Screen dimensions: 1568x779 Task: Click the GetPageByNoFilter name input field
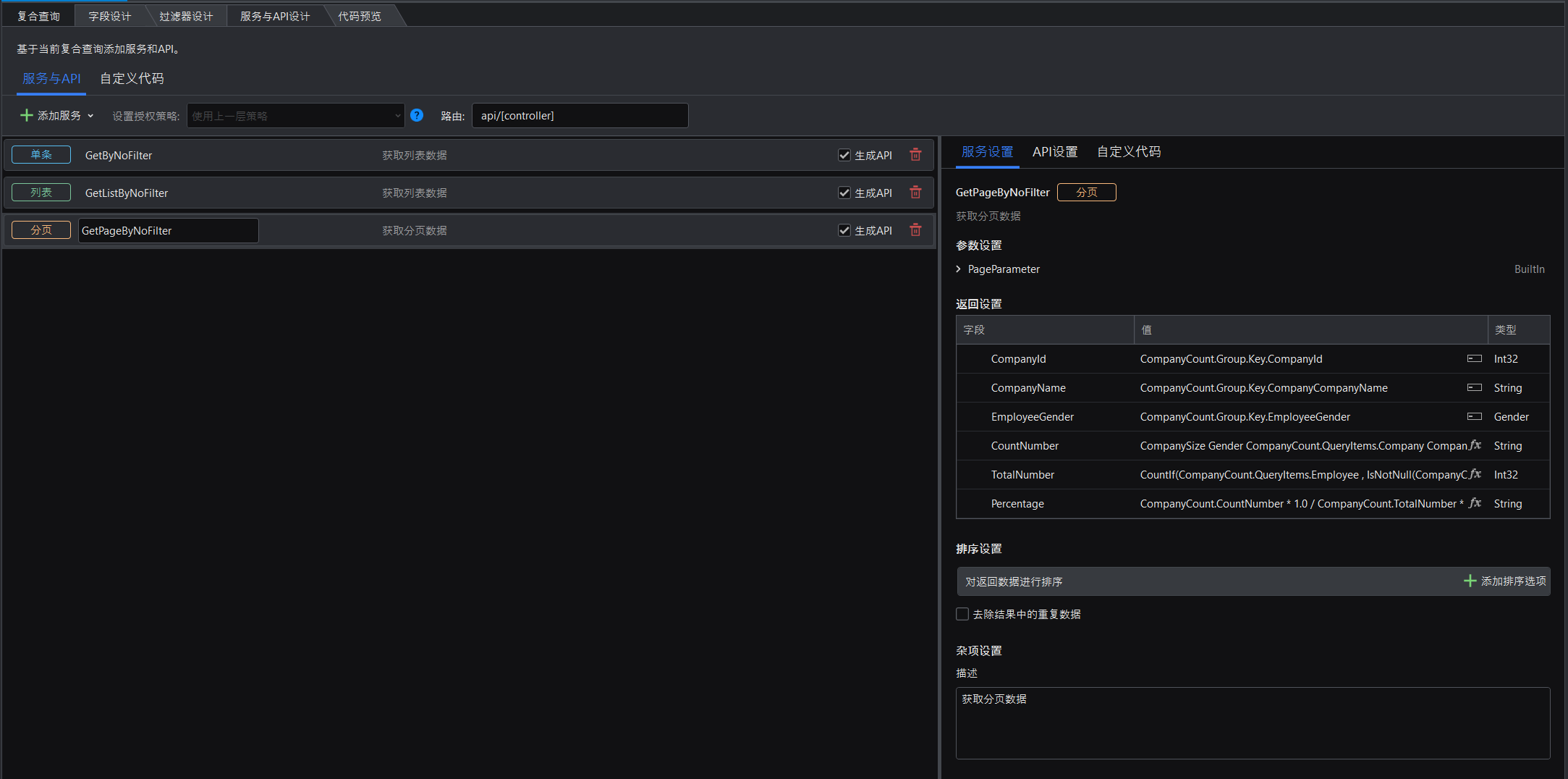168,230
